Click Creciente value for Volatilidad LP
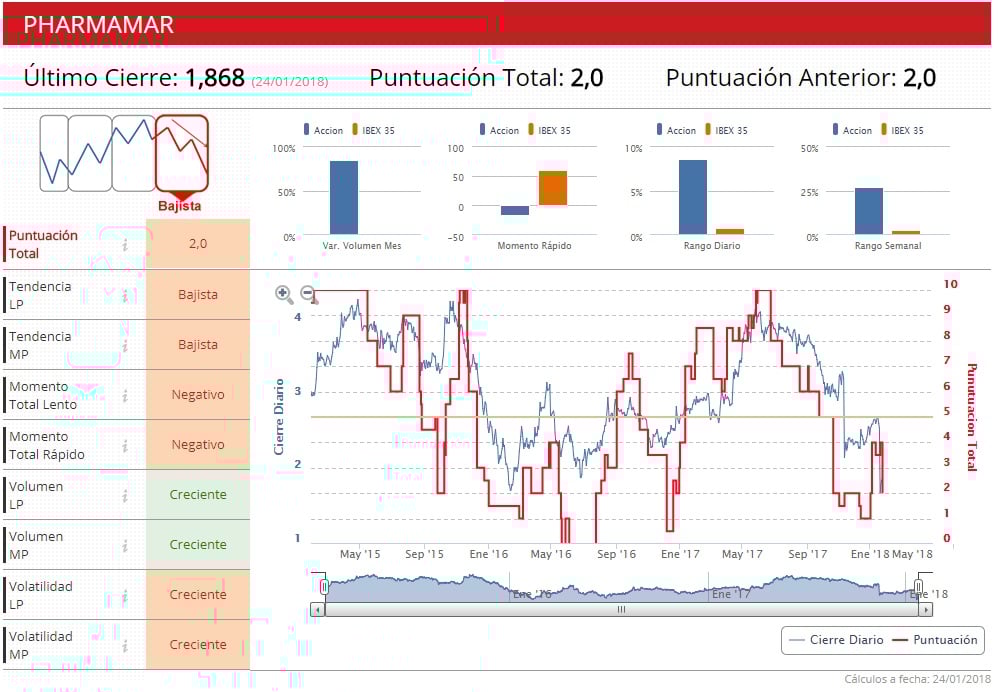998x692 pixels. 198,595
